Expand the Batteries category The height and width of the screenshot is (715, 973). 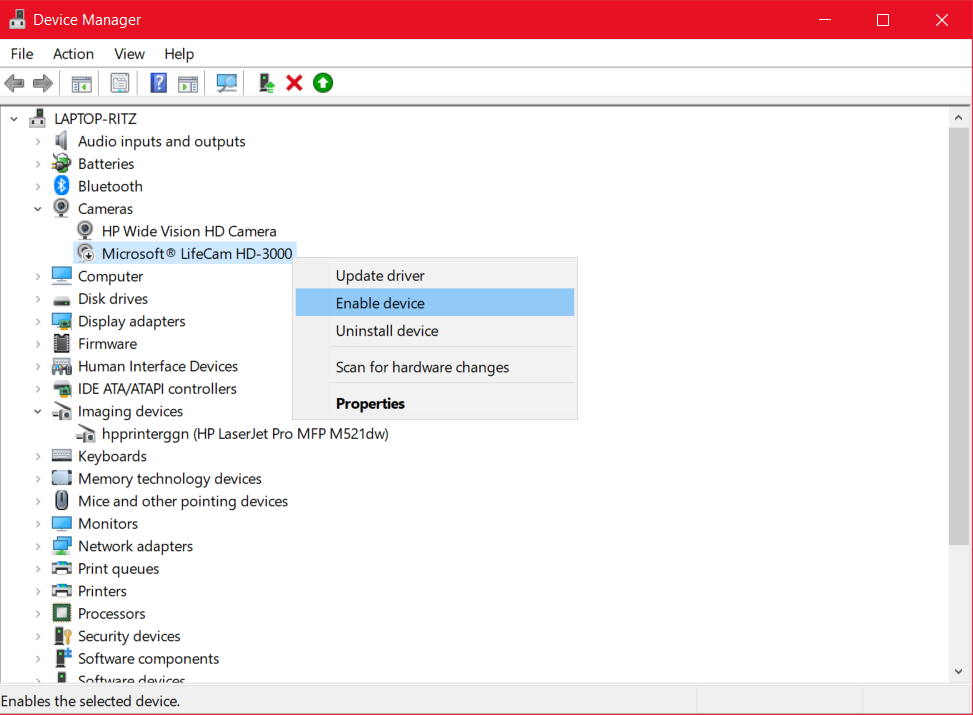[38, 164]
